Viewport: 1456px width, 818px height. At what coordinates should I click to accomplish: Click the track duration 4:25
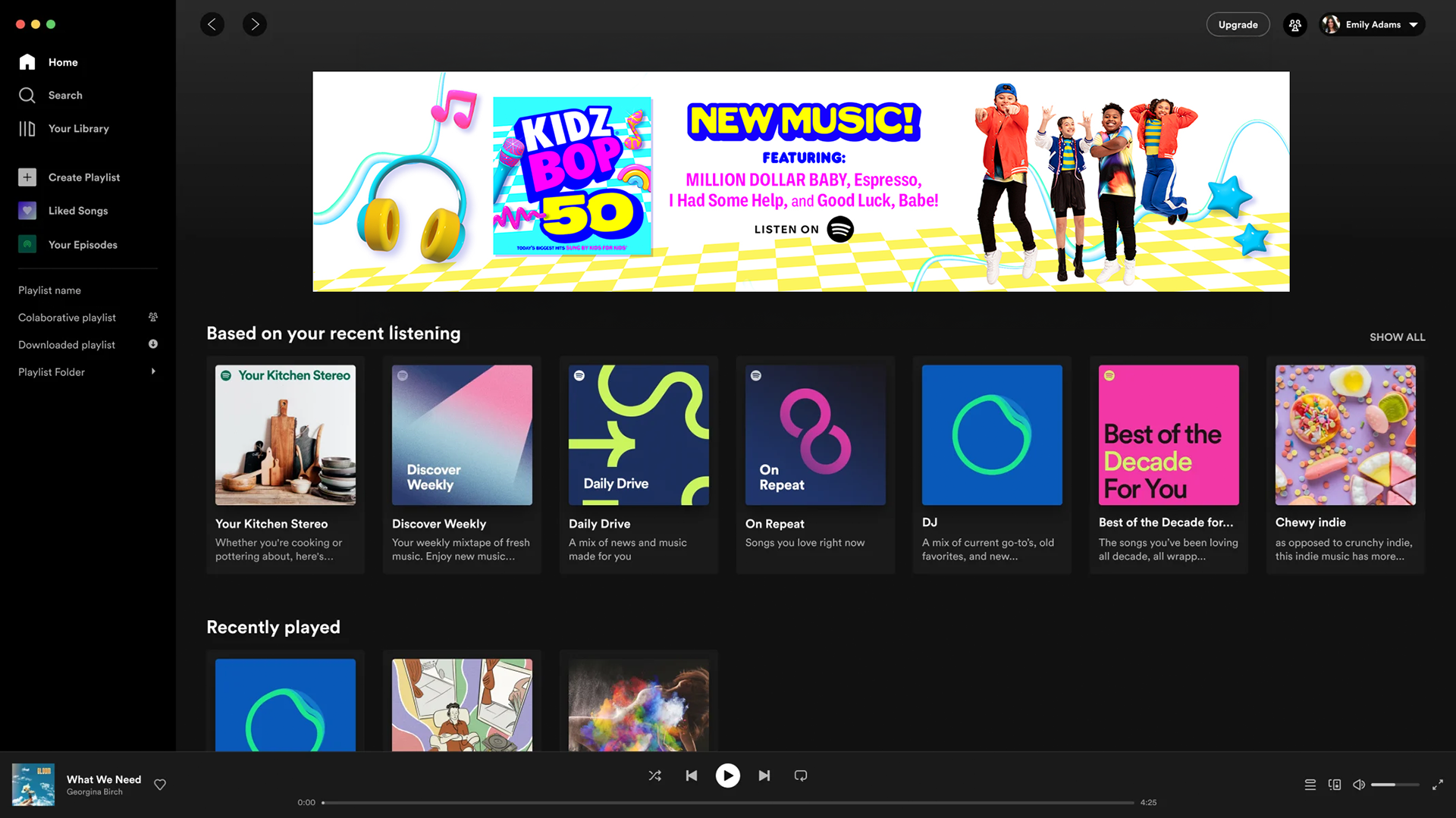pyautogui.click(x=1148, y=802)
